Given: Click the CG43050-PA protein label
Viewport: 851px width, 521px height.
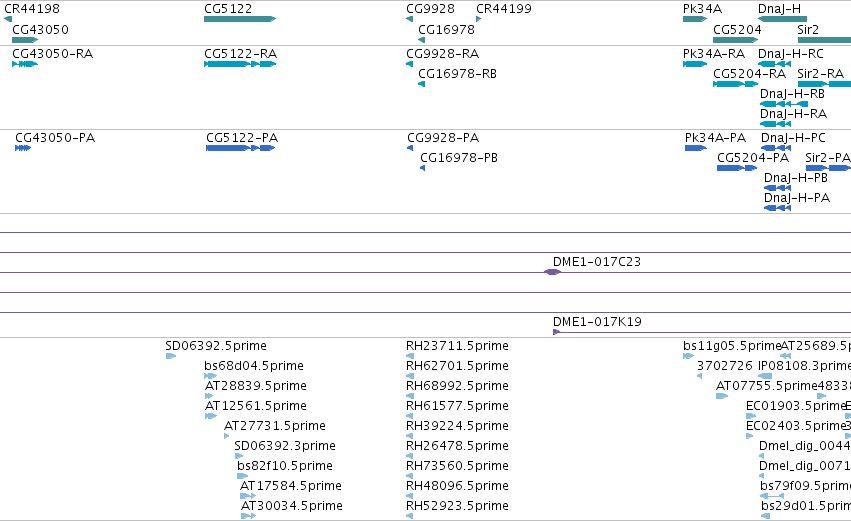Looking at the screenshot, I should click(55, 138).
